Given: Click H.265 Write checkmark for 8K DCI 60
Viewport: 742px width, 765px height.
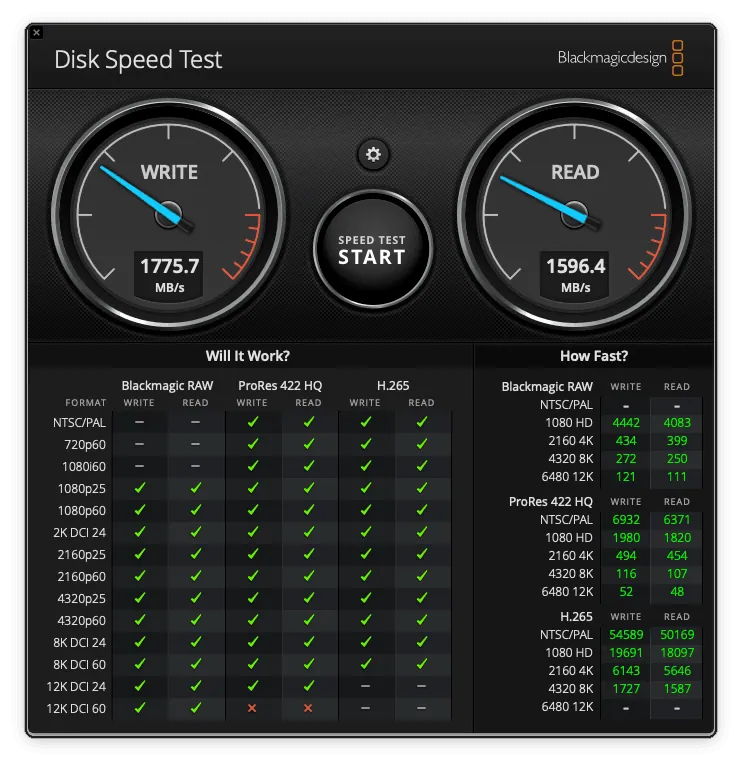Looking at the screenshot, I should [x=365, y=664].
